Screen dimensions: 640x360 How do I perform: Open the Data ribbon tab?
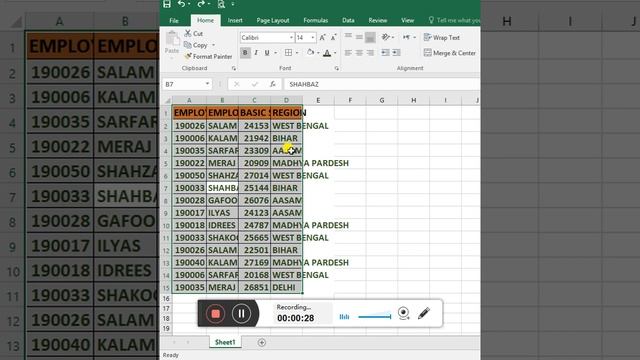point(348,20)
